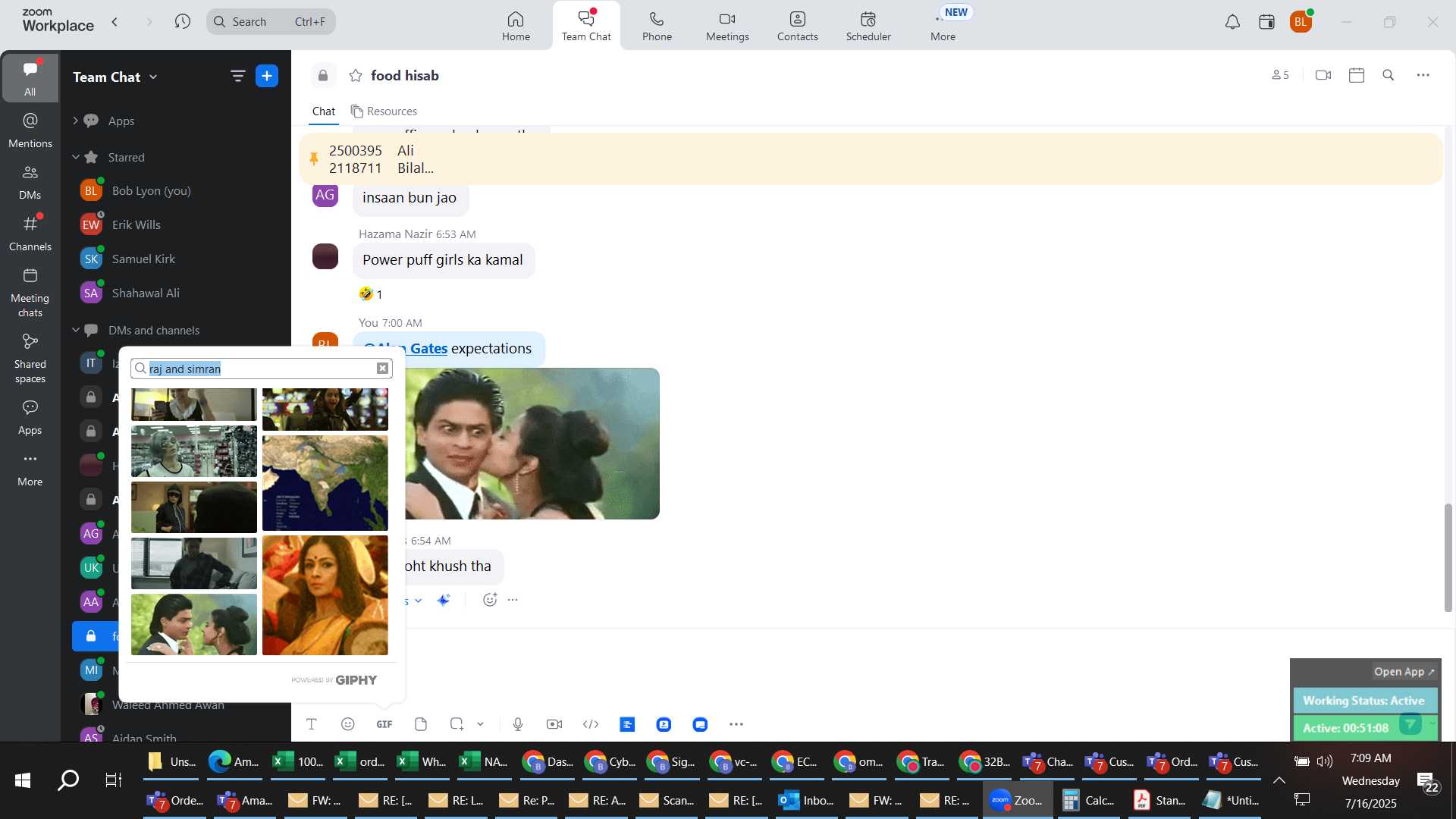Viewport: 1456px width, 819px height.
Task: Open the chat list filter icon
Action: [237, 76]
